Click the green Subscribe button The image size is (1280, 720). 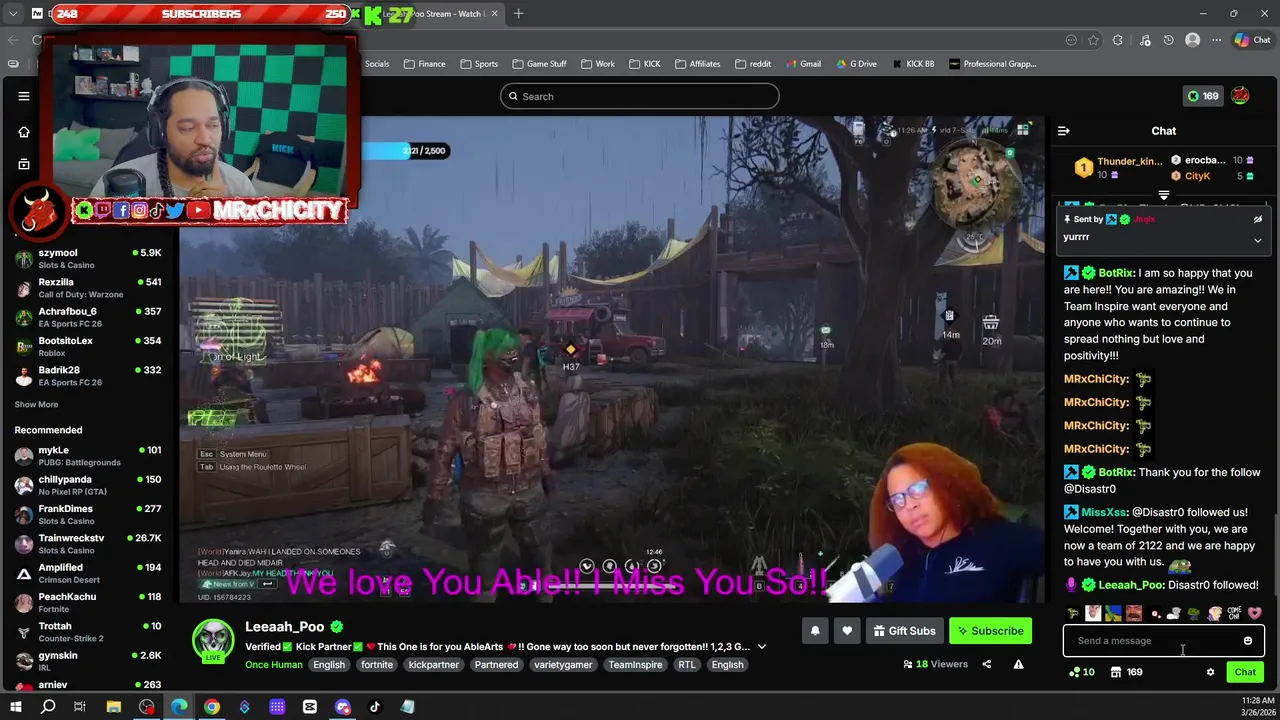tap(990, 631)
